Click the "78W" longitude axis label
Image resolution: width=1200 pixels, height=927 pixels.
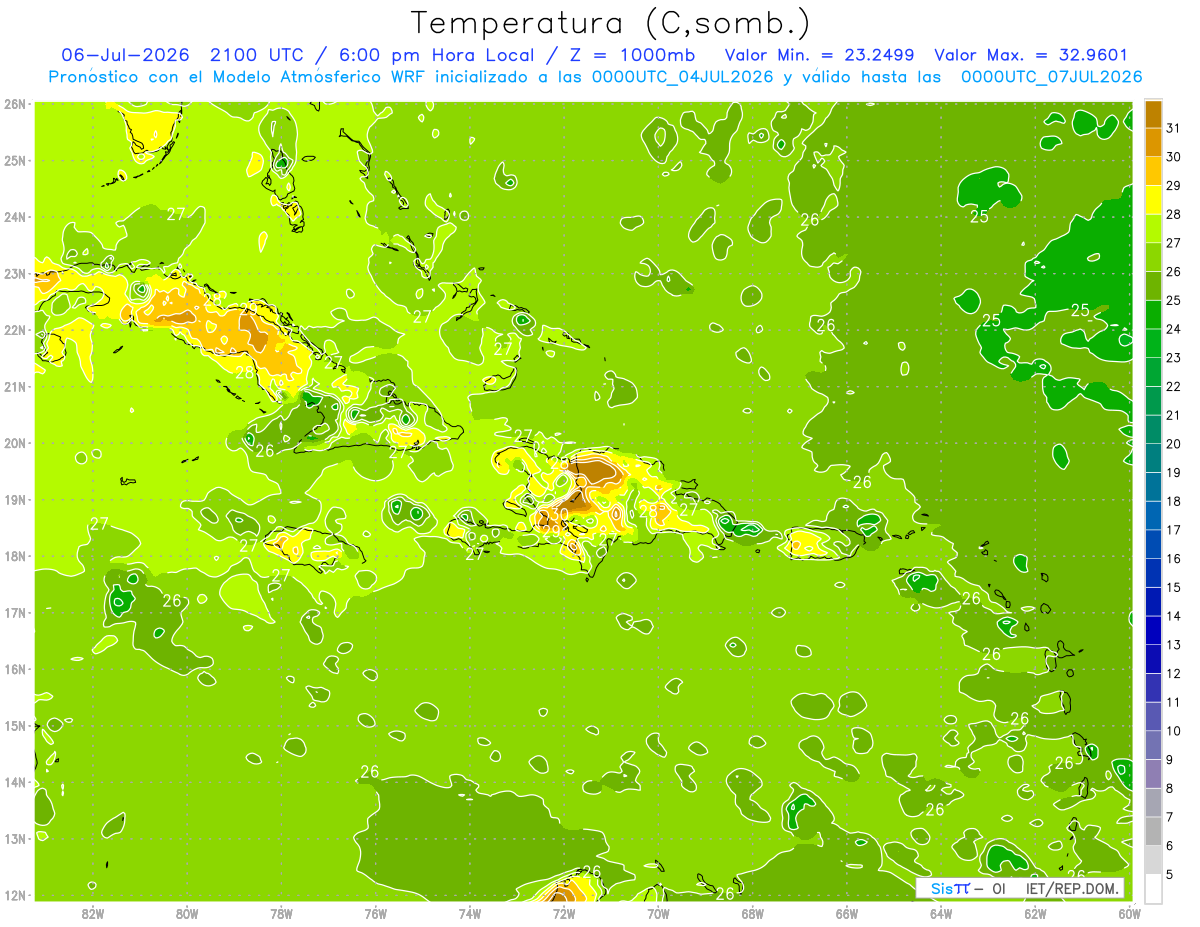281,914
